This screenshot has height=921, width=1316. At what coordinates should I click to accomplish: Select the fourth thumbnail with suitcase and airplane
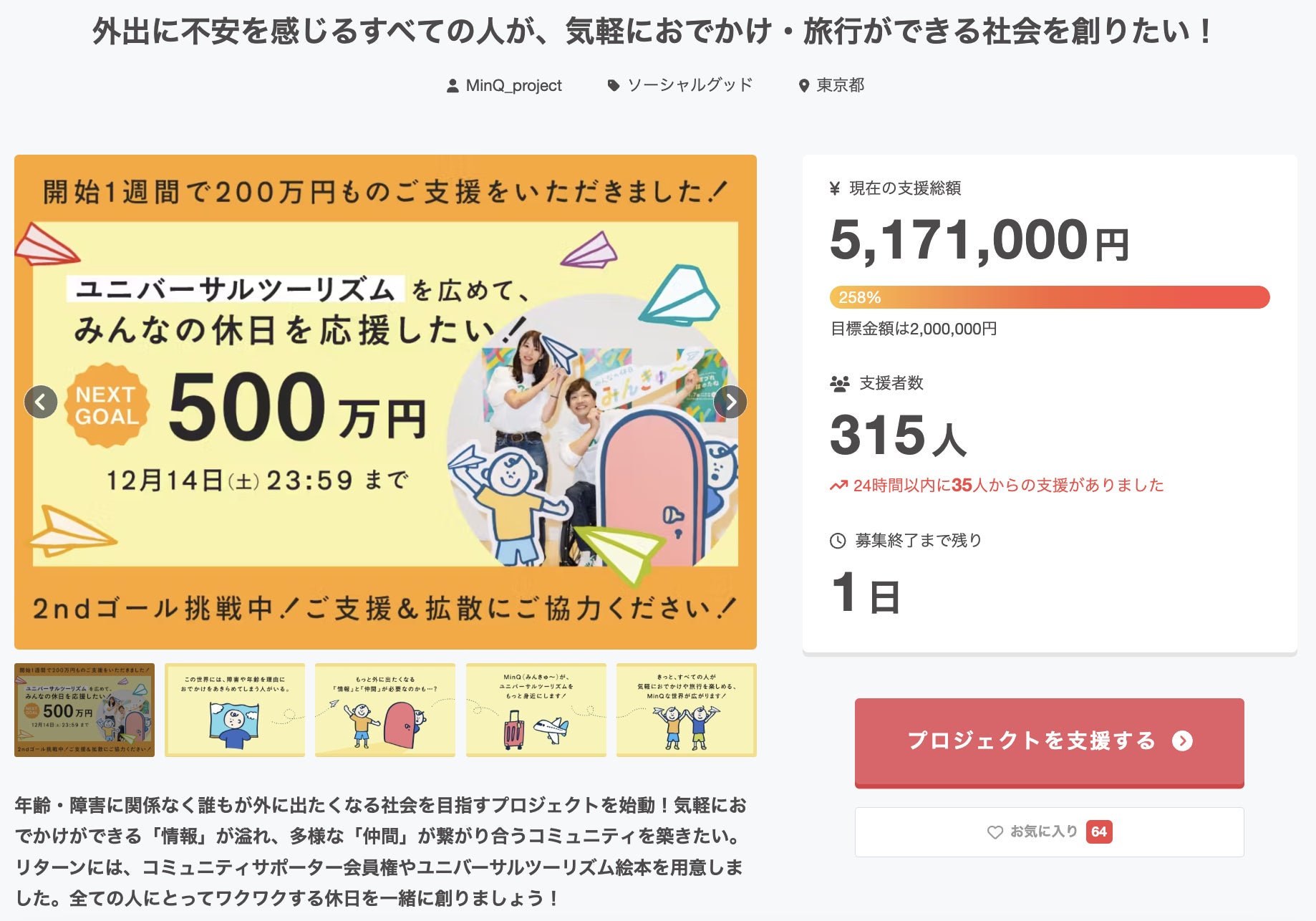(x=536, y=710)
